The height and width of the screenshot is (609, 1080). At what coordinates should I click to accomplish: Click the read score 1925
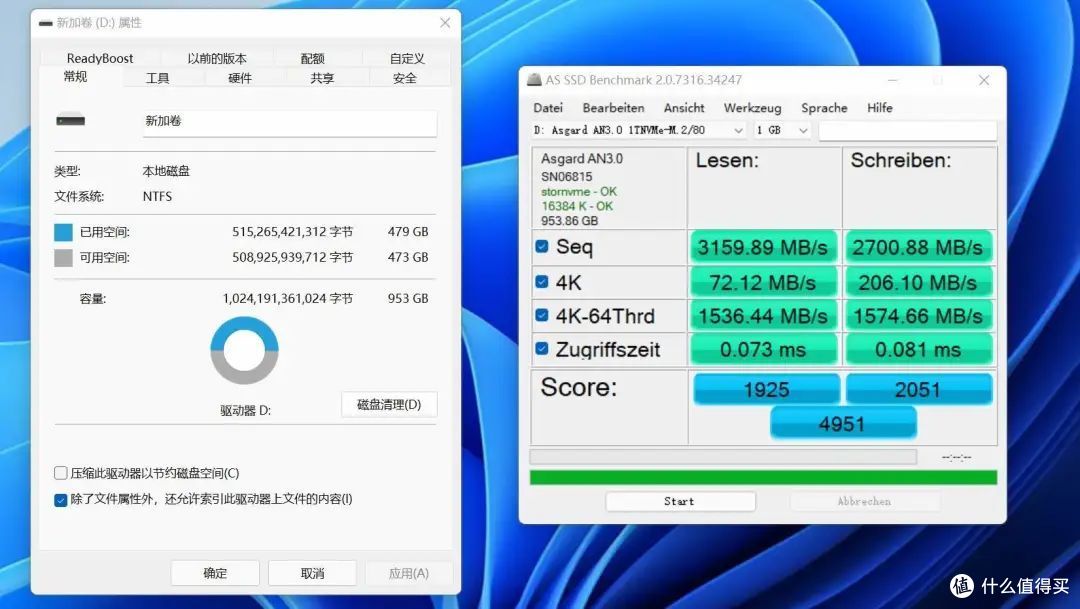[x=767, y=389]
